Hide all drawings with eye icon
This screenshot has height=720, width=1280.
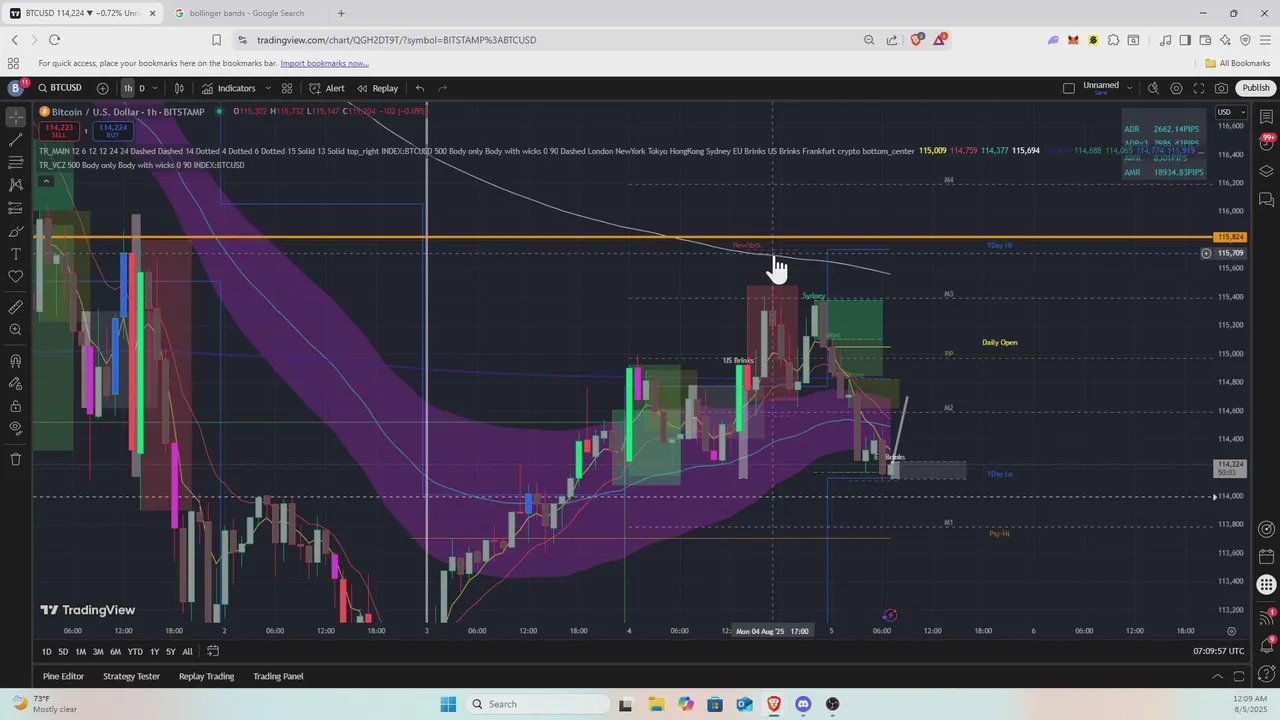(x=15, y=429)
